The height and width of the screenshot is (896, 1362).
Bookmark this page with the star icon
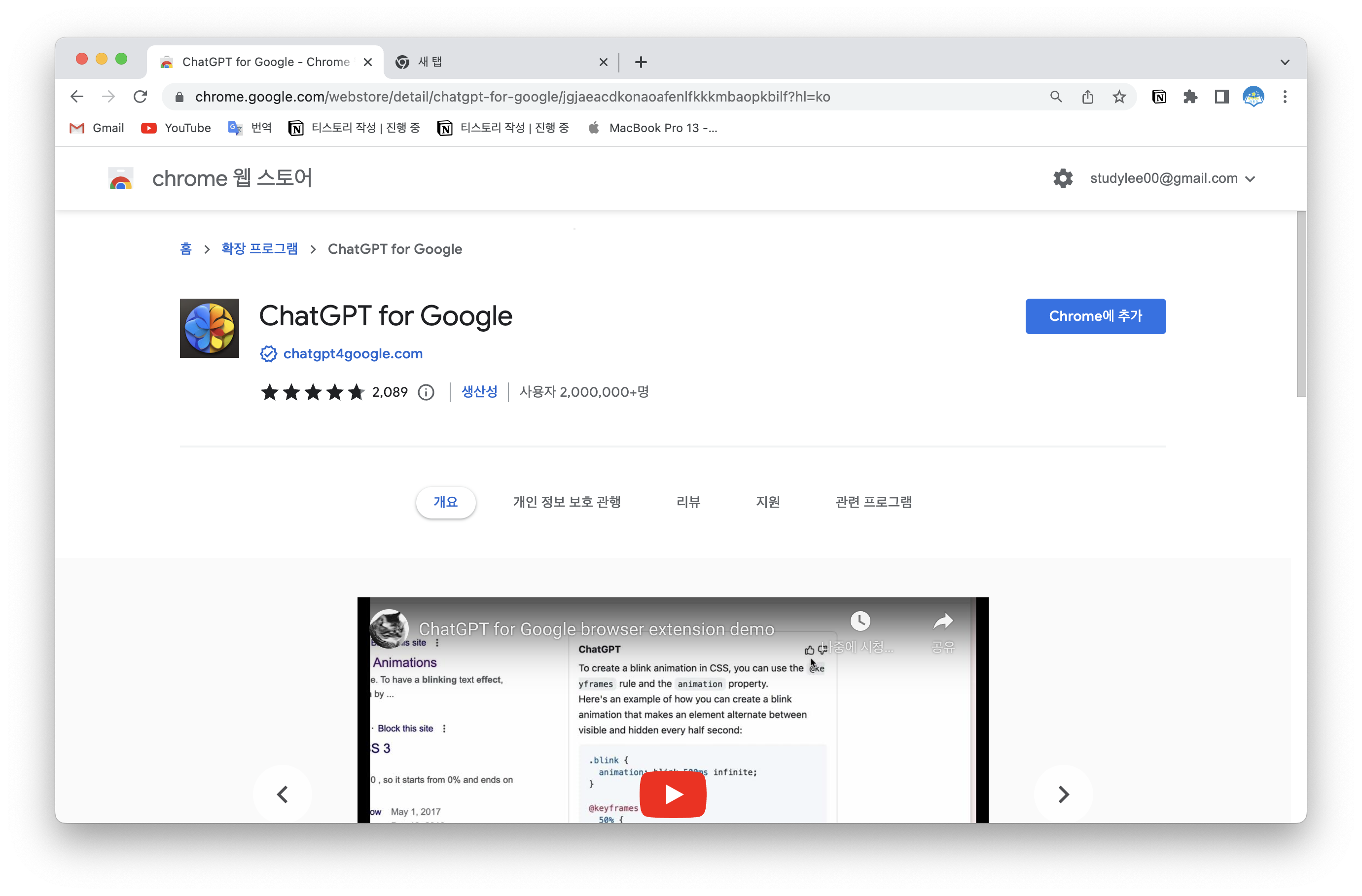coord(1119,97)
